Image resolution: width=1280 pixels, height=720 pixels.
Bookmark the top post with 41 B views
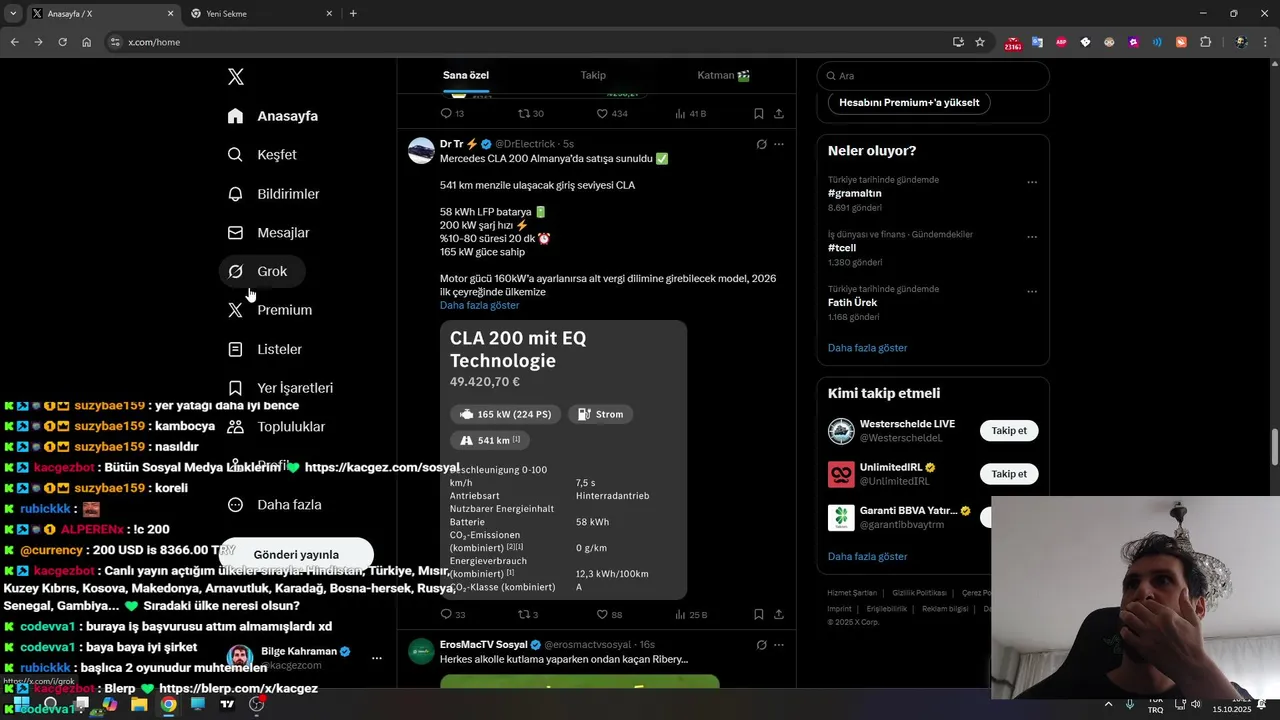(x=759, y=114)
